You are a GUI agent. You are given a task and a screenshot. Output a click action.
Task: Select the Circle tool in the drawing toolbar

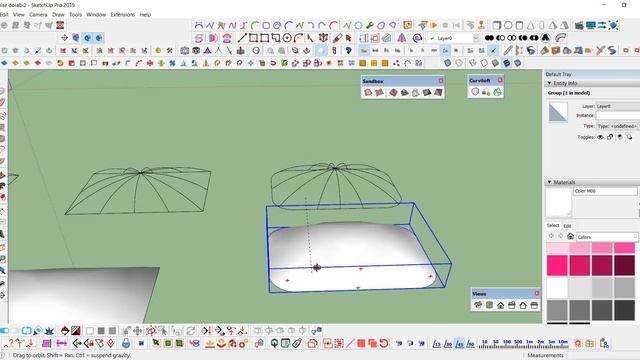point(287,38)
